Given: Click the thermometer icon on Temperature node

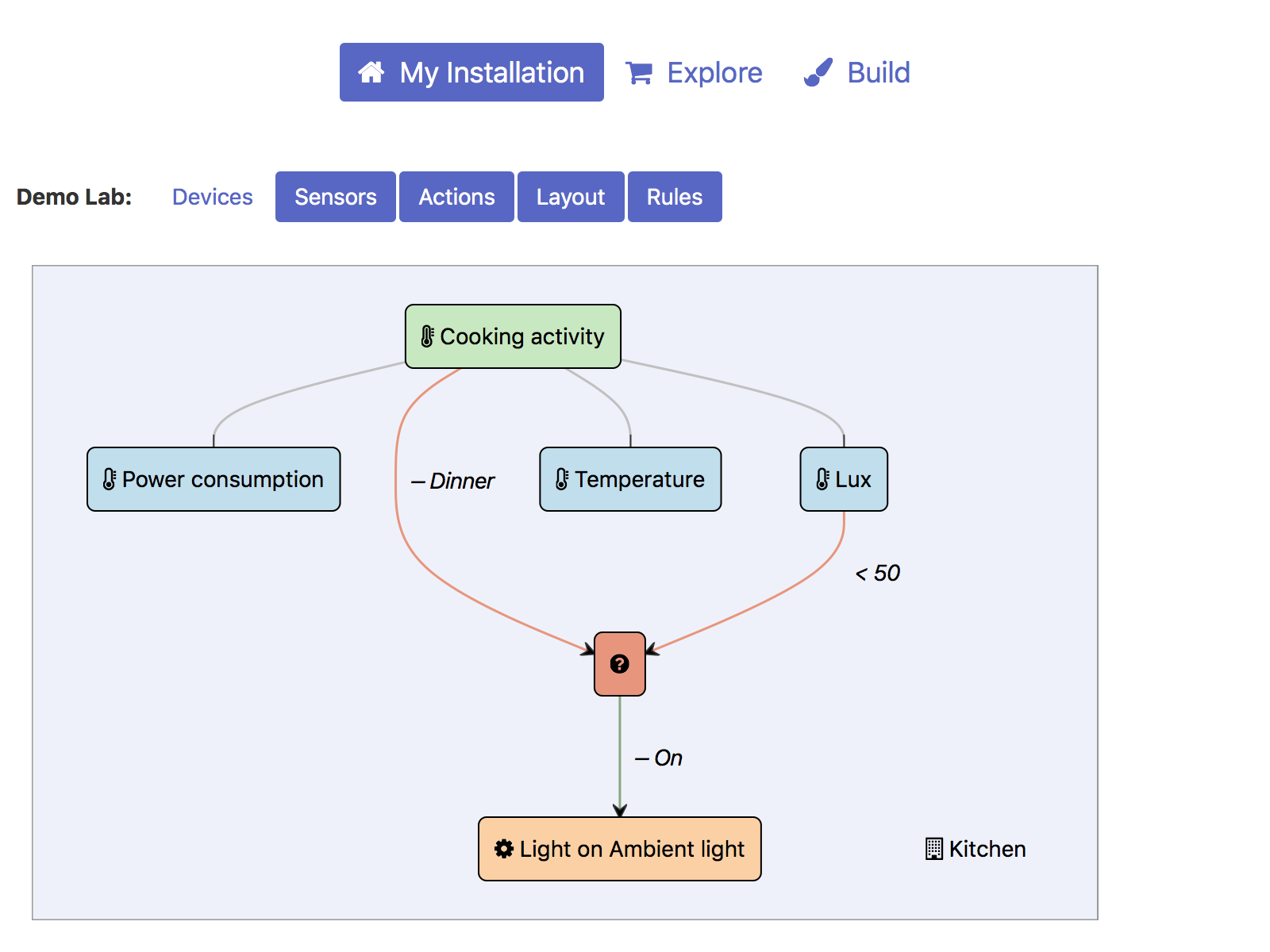Looking at the screenshot, I should [x=562, y=479].
